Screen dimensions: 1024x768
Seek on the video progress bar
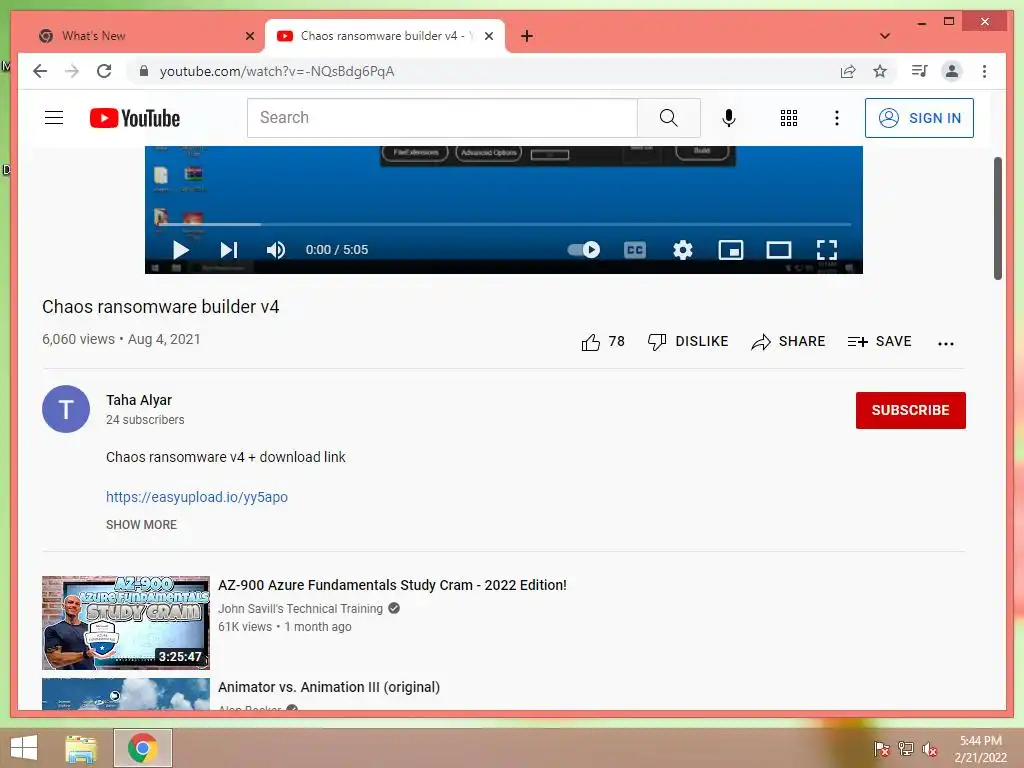(x=503, y=224)
